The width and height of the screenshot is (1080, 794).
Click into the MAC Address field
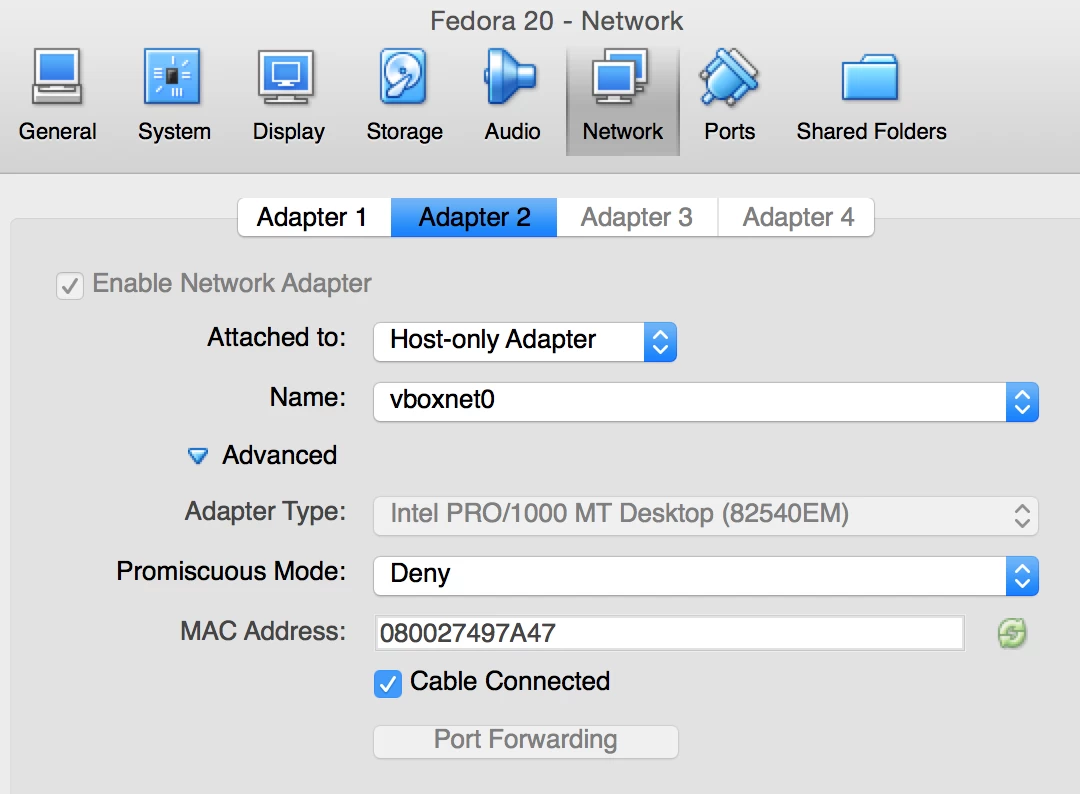pos(669,633)
